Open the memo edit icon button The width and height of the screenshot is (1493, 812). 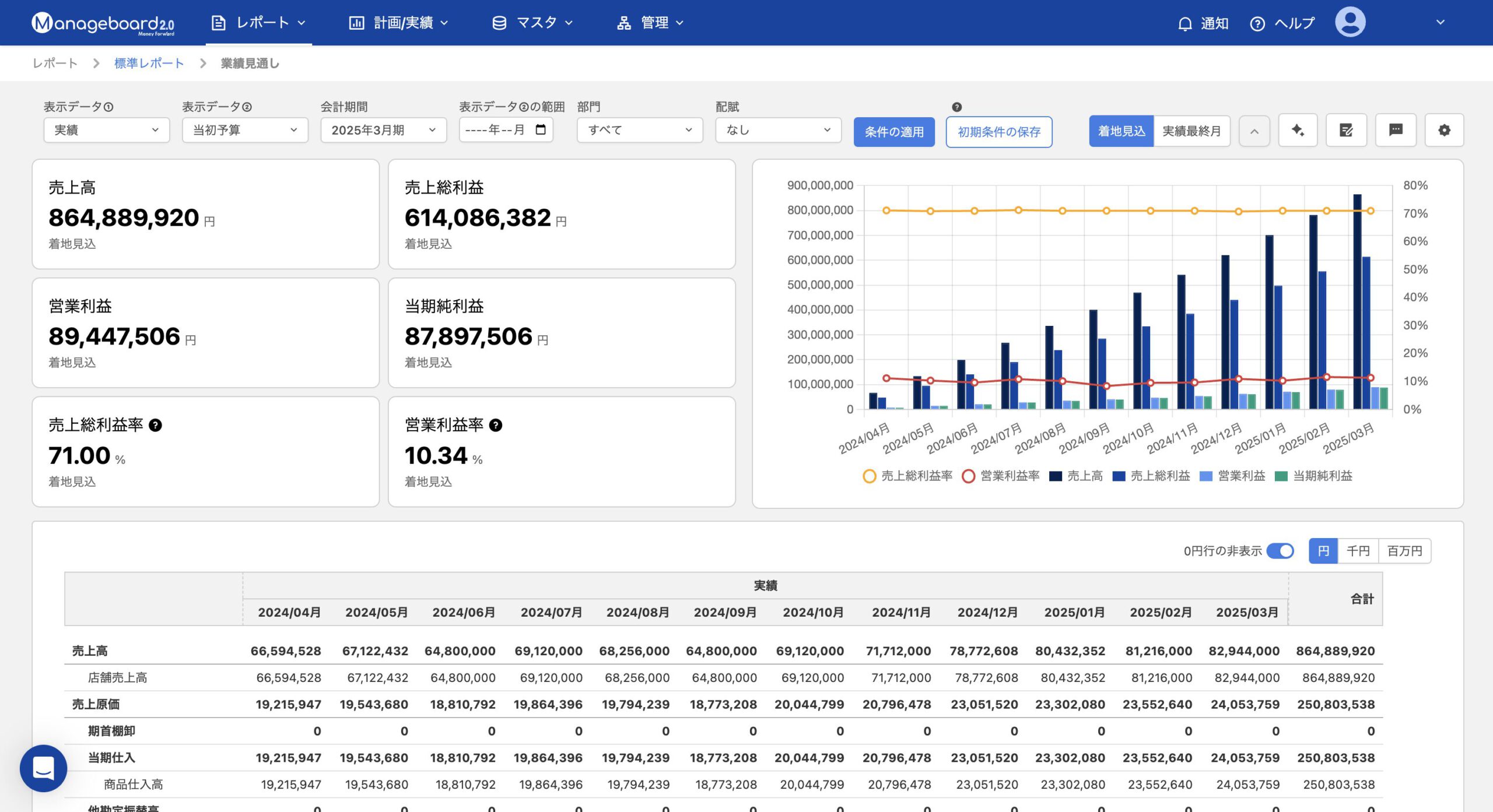pos(1346,130)
